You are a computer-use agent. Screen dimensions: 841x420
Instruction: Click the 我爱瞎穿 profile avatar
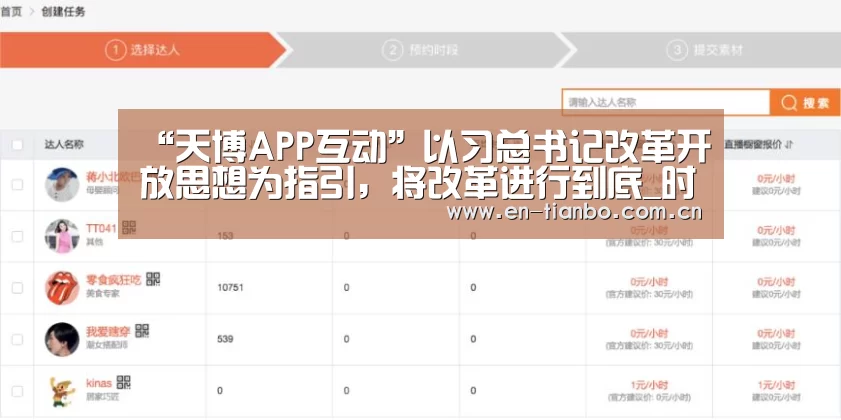click(62, 339)
